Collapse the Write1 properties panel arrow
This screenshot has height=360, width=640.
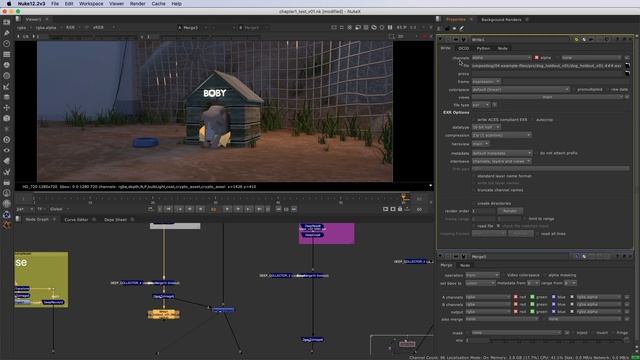(x=440, y=39)
